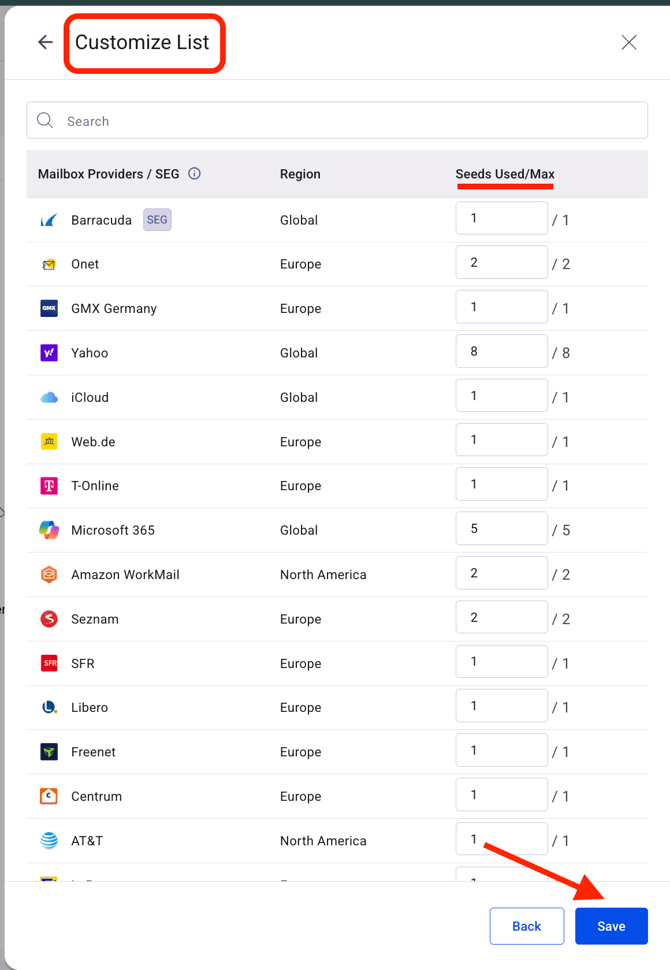Viewport: 670px width, 970px height.
Task: Click the search magnifier icon
Action: [x=45, y=121]
